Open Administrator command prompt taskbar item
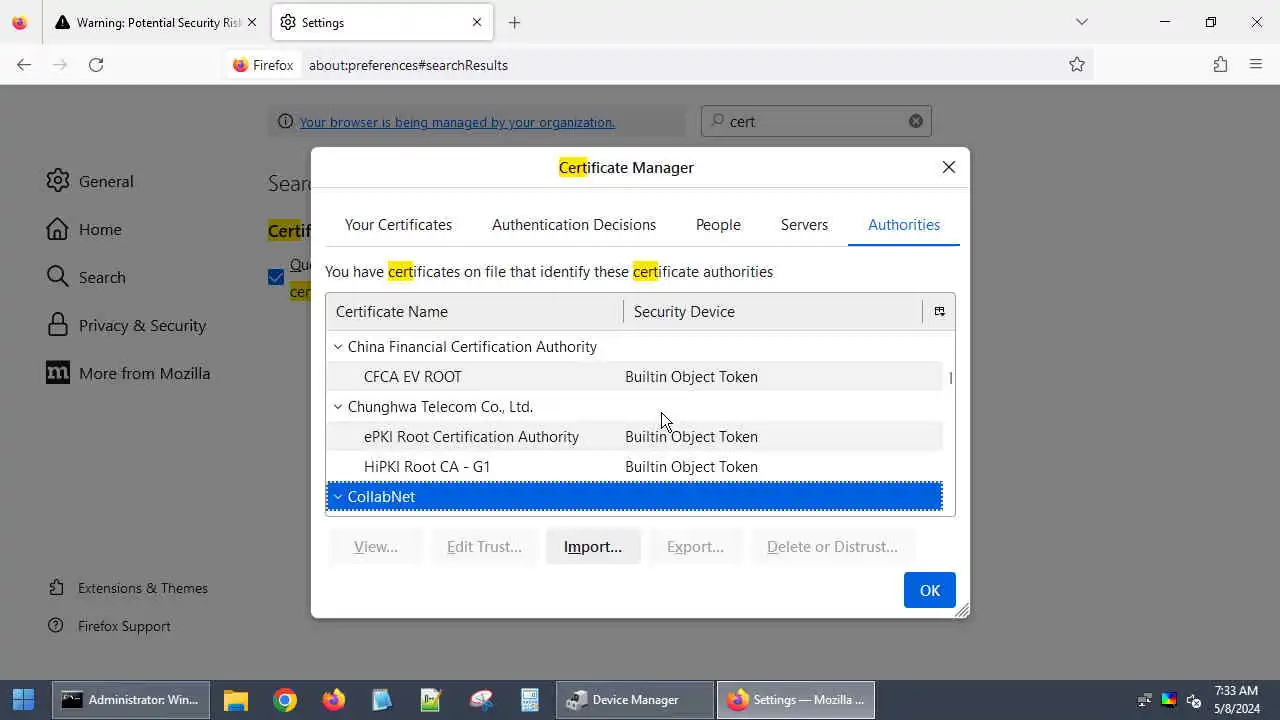1280x720 pixels. [x=132, y=700]
